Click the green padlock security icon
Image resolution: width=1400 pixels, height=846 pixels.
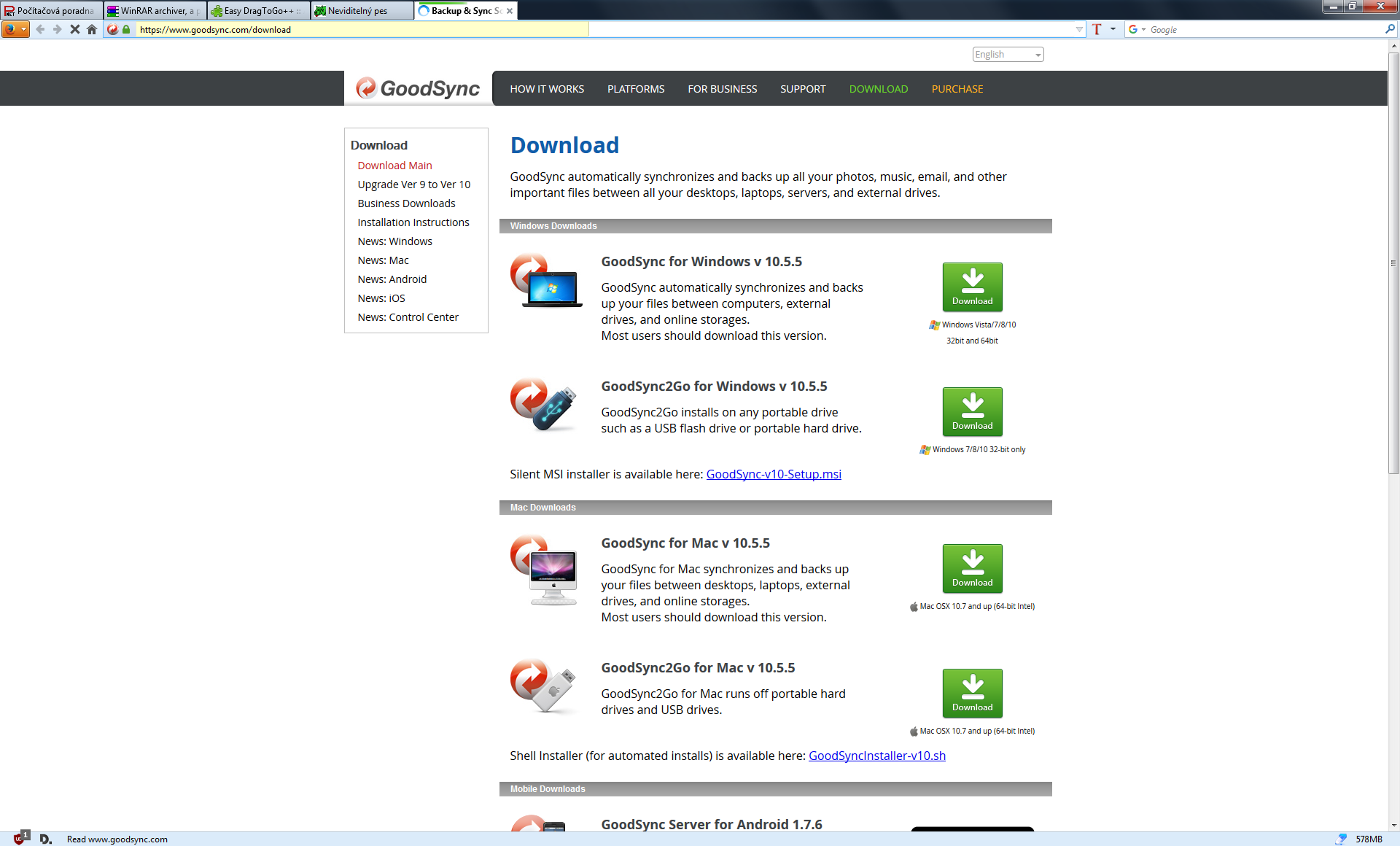[x=126, y=30]
